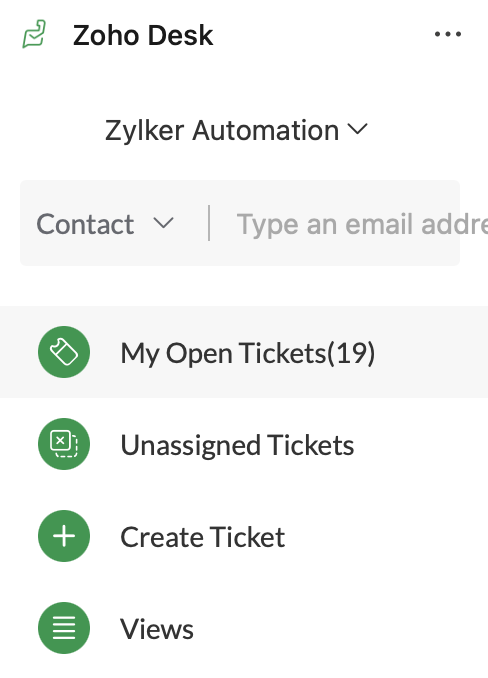Click empty space in highlighted My Open Tickets row
The image size is (488, 678).
(432, 352)
